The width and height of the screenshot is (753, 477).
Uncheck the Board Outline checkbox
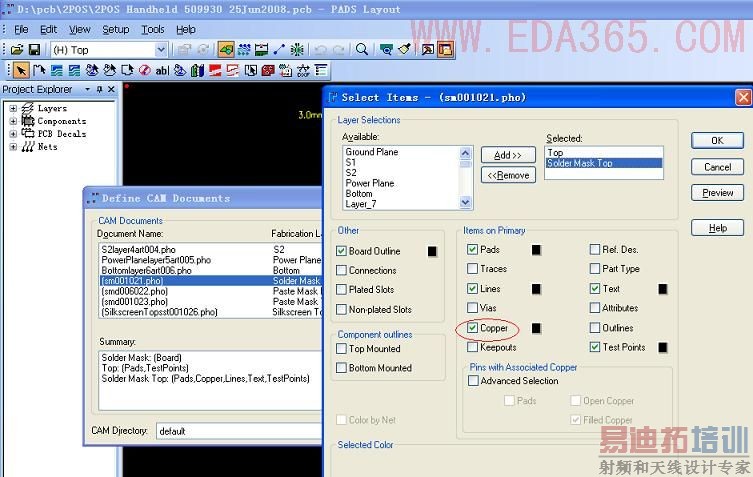(341, 251)
